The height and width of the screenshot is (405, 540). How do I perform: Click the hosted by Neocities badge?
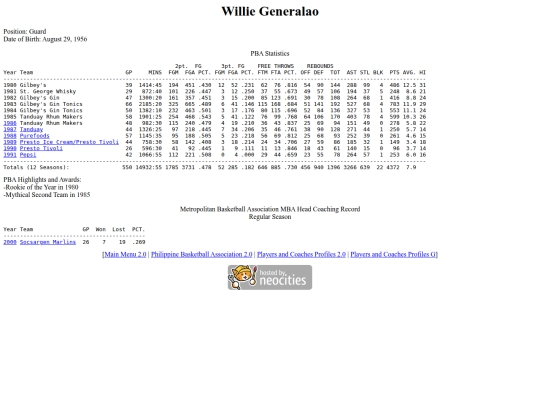tap(270, 278)
